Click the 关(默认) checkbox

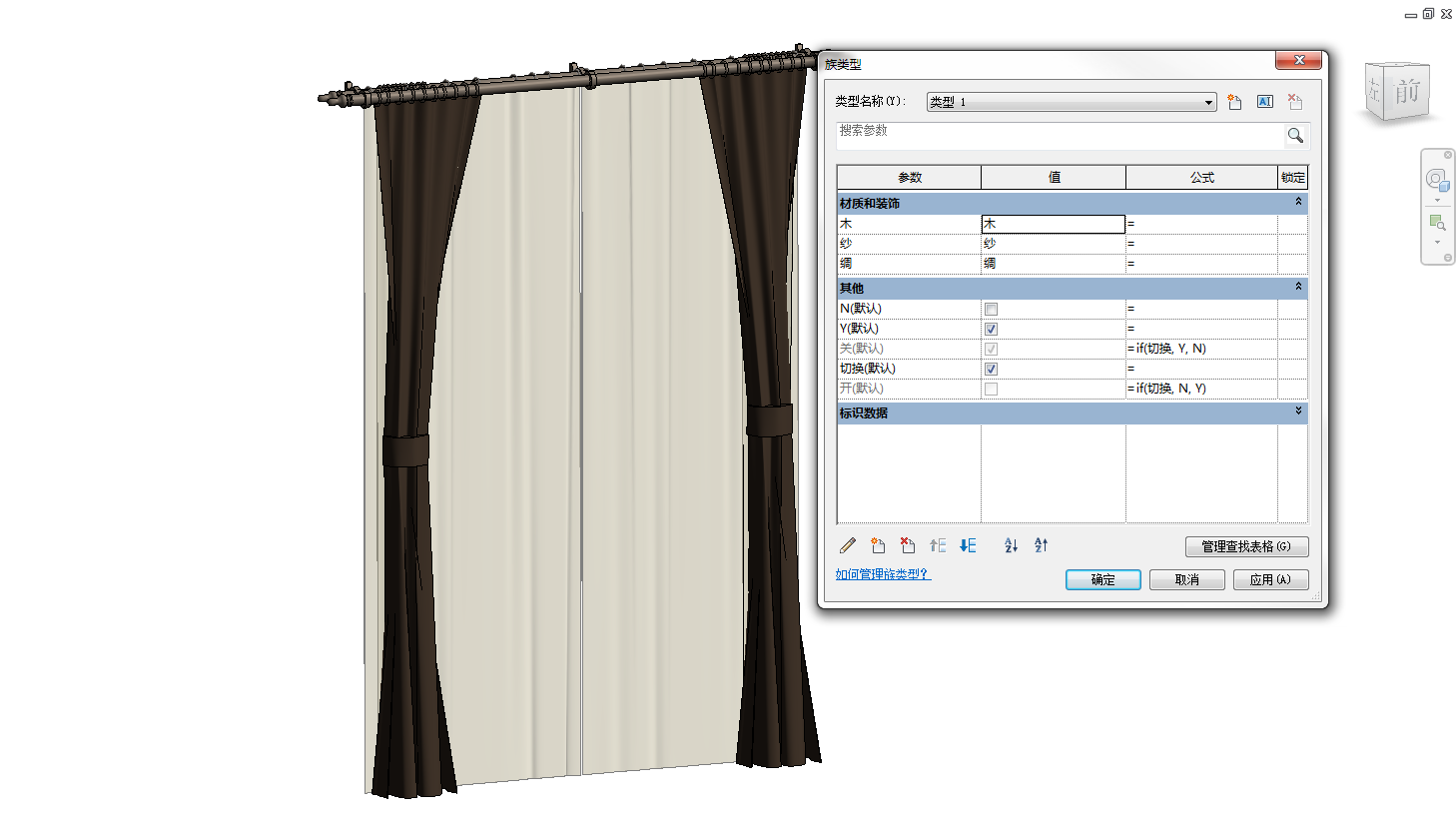(x=991, y=350)
